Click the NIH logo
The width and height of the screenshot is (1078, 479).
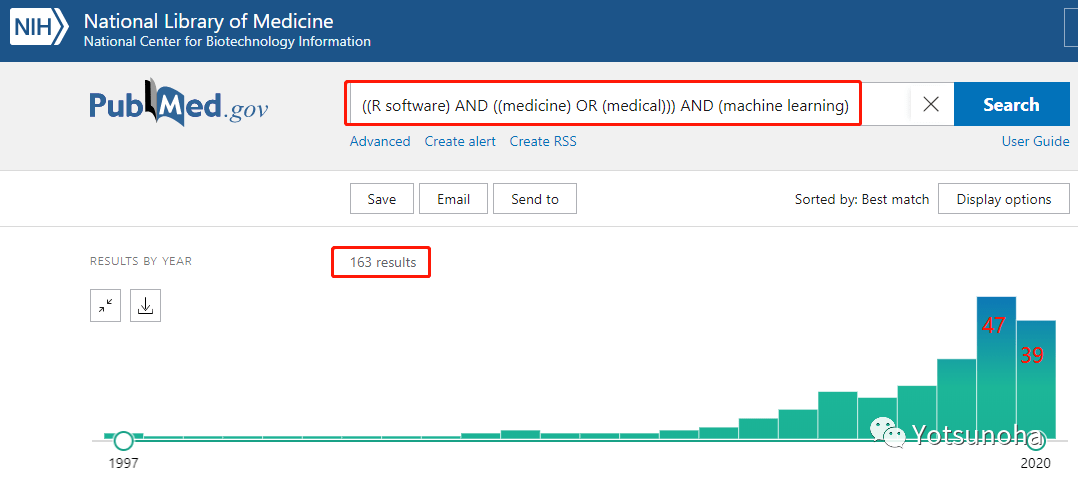[39, 29]
